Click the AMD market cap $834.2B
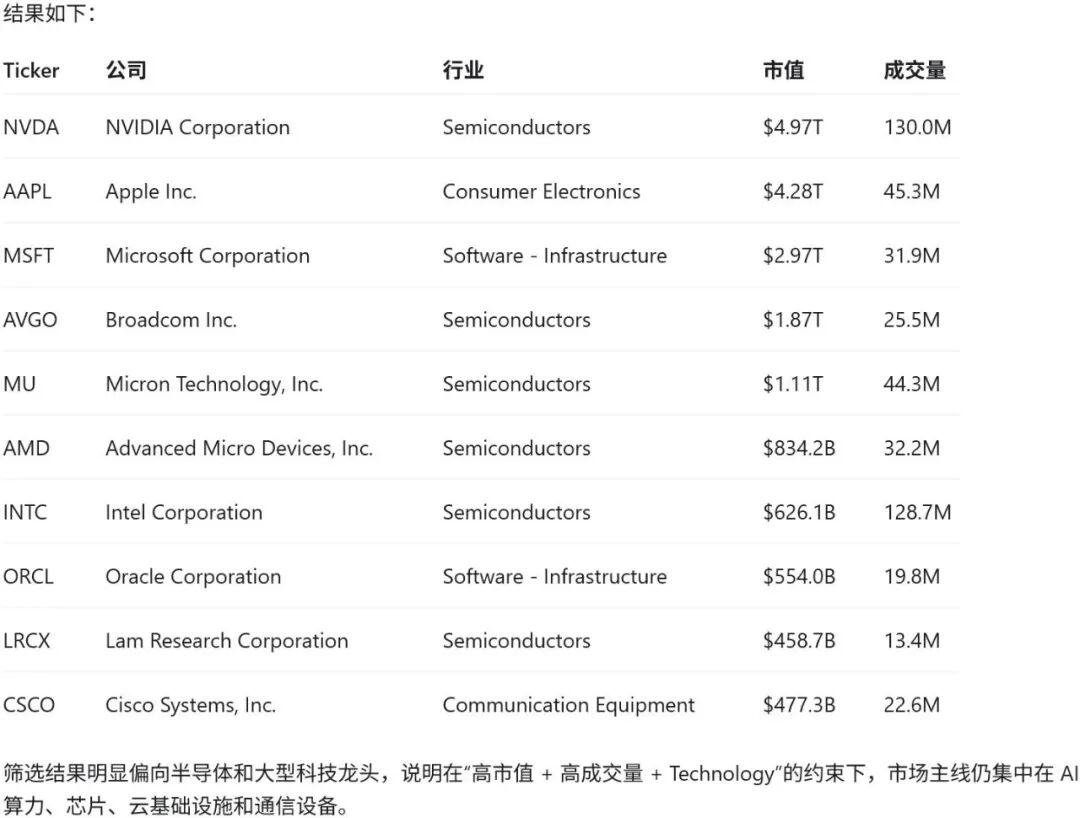 coord(799,448)
